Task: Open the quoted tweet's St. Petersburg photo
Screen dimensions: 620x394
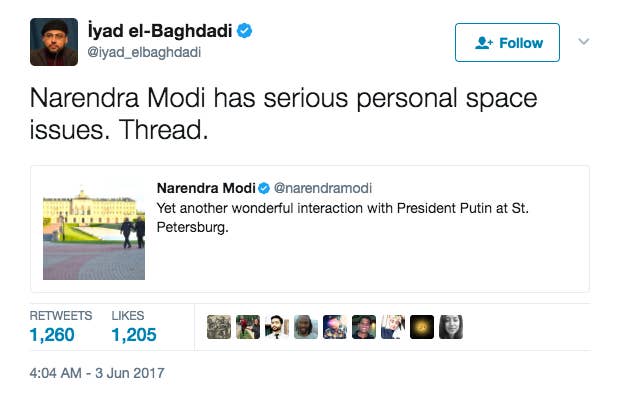Action: pos(94,231)
